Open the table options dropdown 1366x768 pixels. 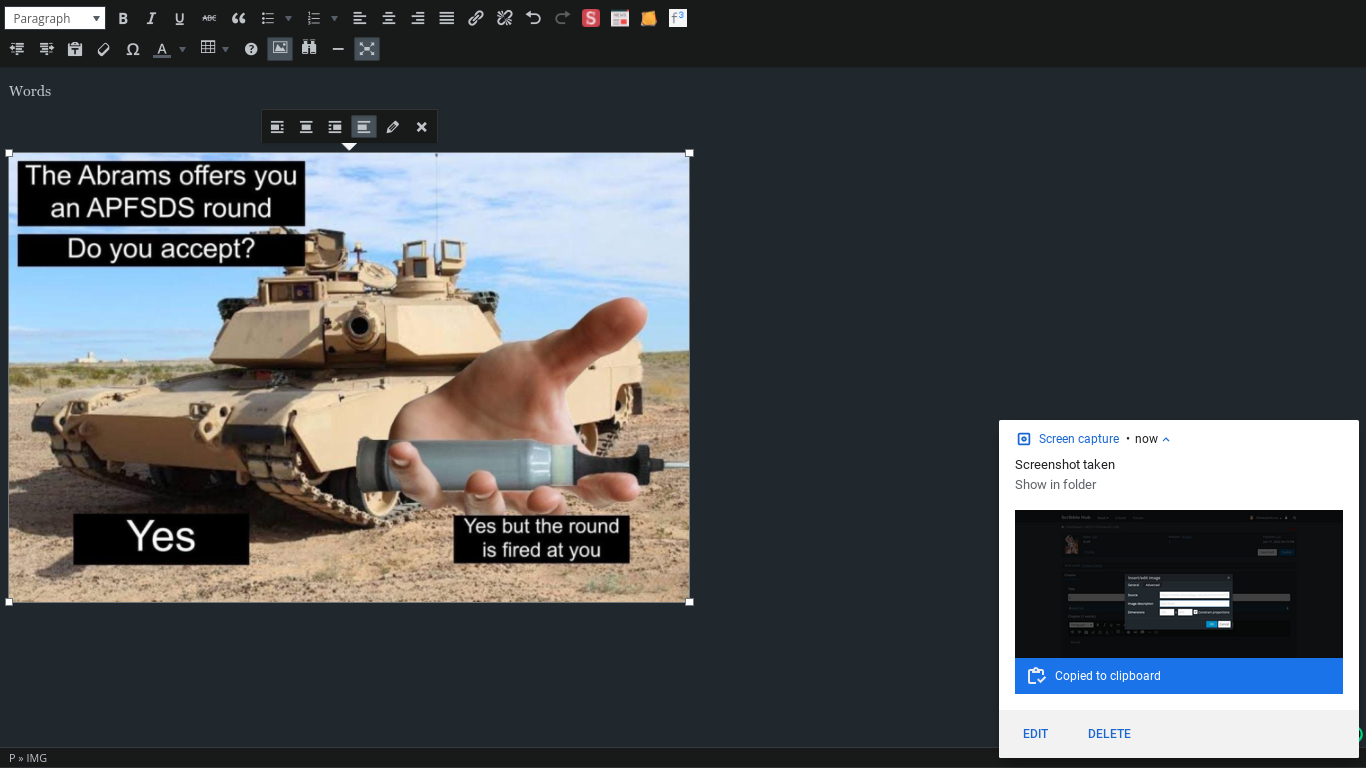(x=227, y=48)
